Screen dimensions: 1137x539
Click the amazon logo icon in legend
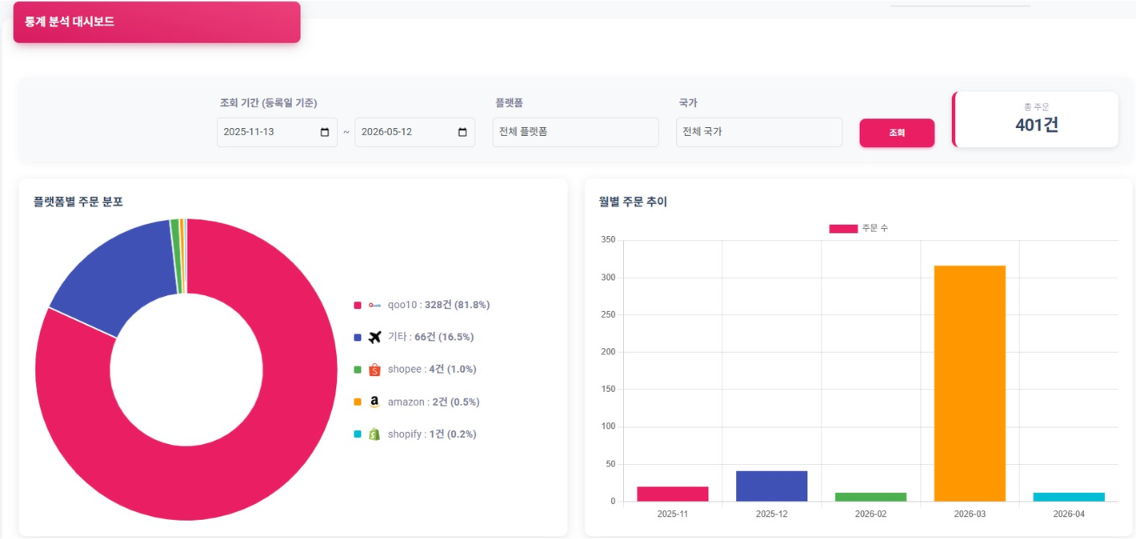point(375,402)
